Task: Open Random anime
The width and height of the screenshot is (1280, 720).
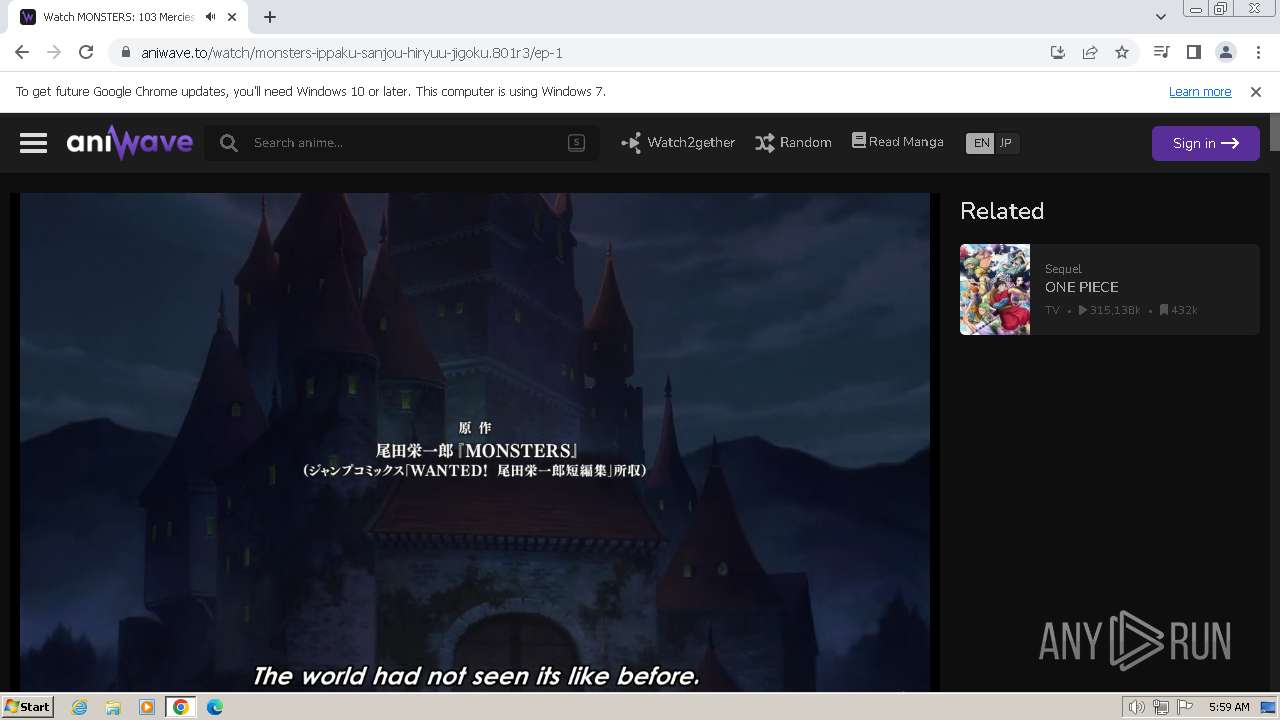Action: [x=793, y=143]
